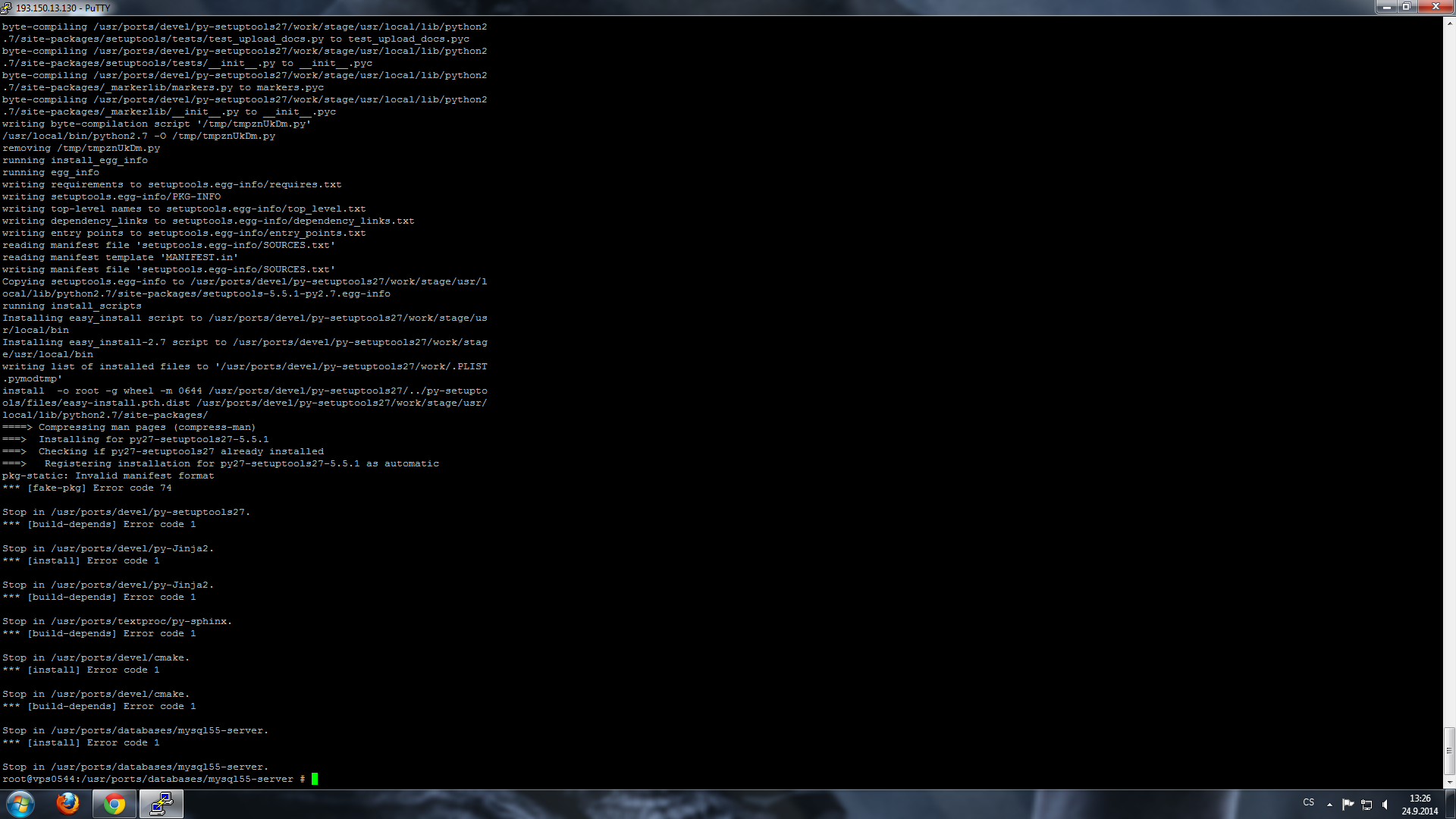The width and height of the screenshot is (1456, 819).
Task: Click 'Compressing man pages (compress-man)' line
Action: (147, 427)
